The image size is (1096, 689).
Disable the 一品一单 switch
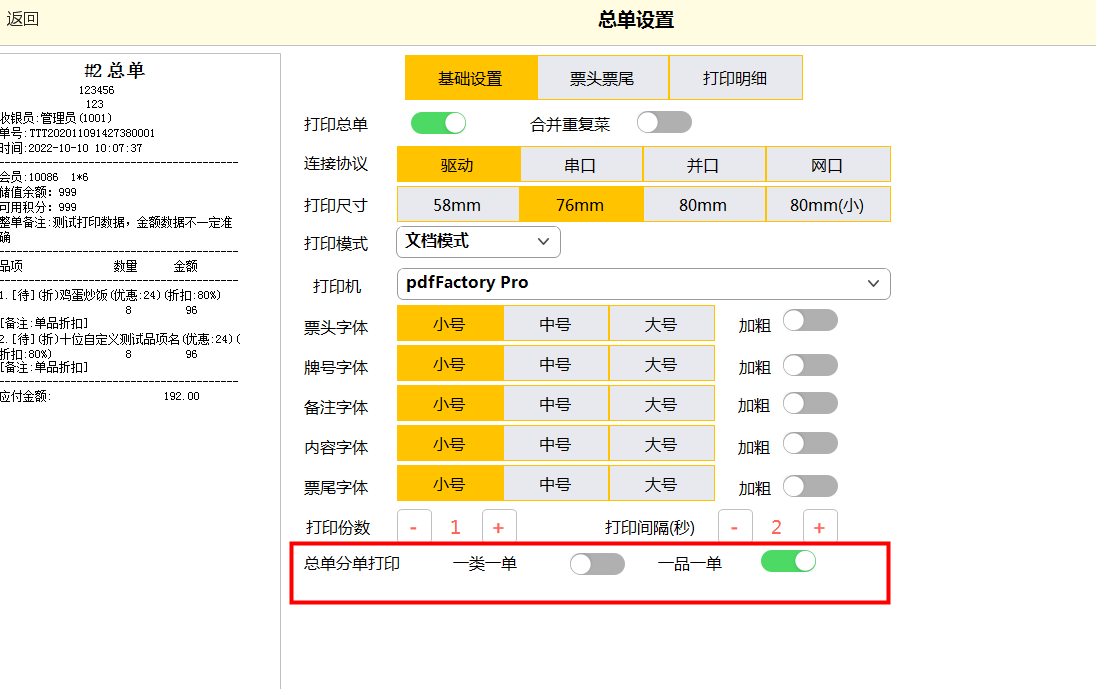788,561
